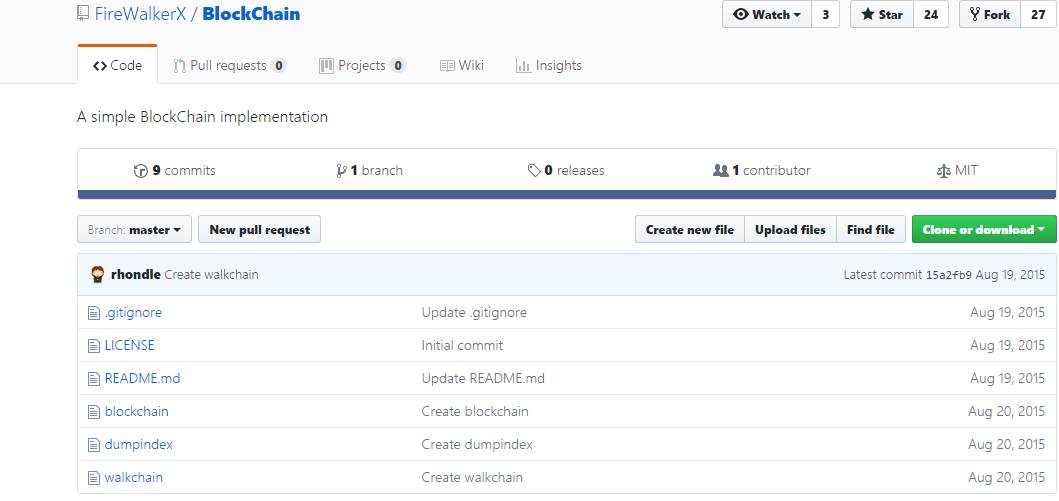Click the Projects board icon
Image resolution: width=1059 pixels, height=501 pixels.
(326, 65)
